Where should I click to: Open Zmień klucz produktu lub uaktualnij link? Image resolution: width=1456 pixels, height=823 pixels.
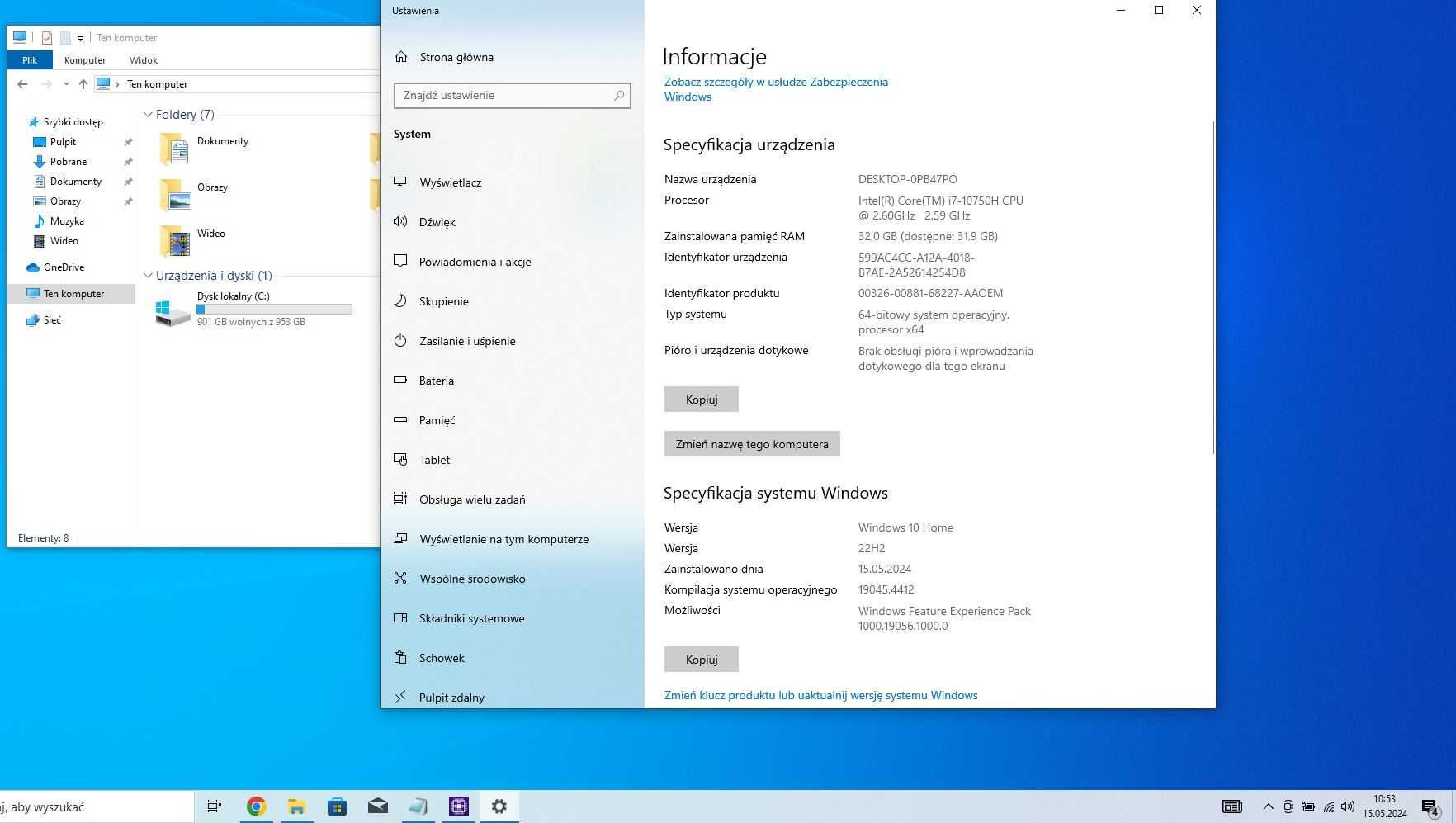[820, 695]
